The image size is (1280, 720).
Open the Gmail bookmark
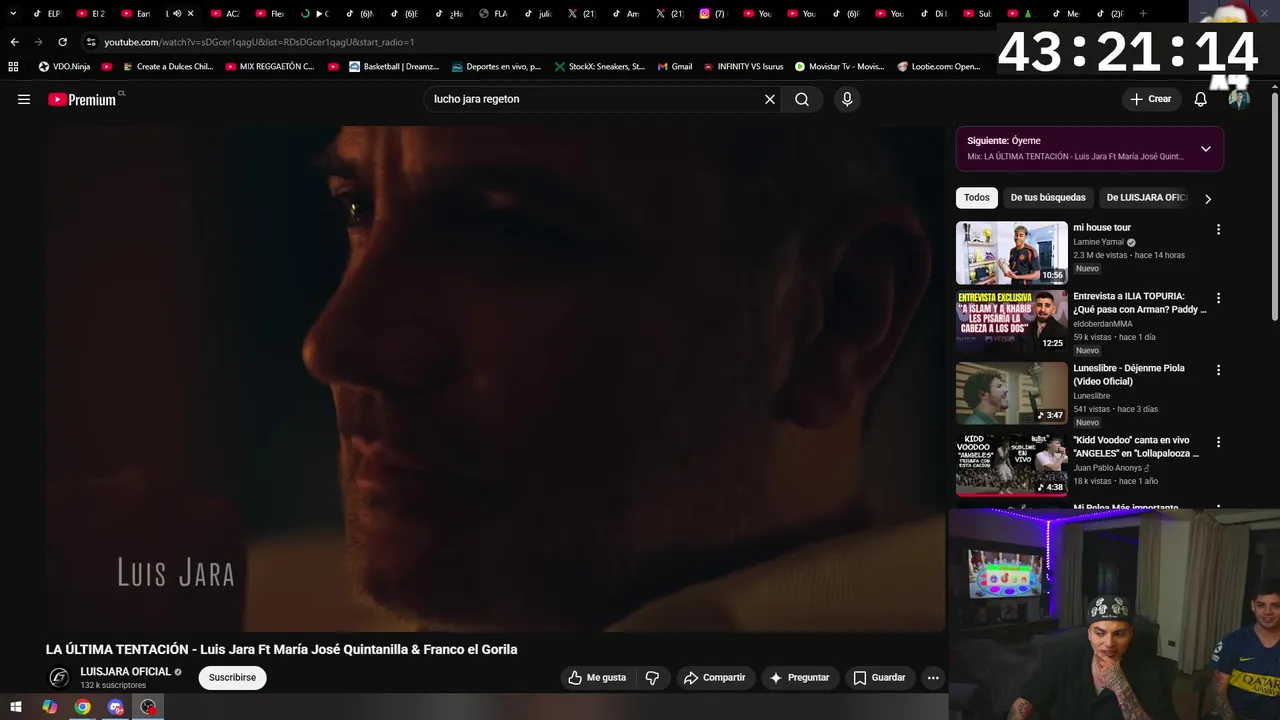[674, 67]
